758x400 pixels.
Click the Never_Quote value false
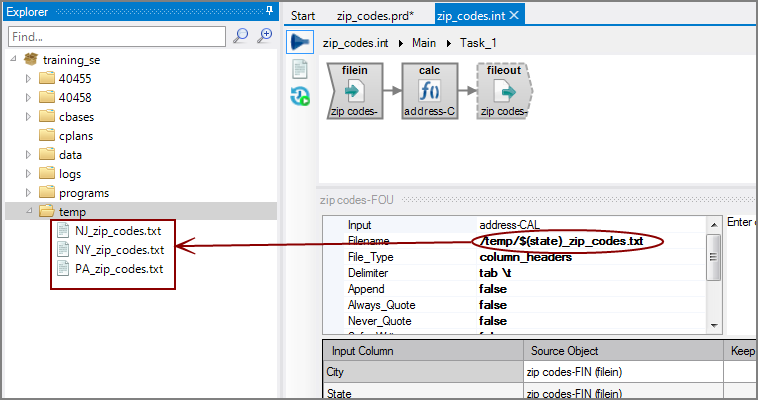[x=493, y=321]
